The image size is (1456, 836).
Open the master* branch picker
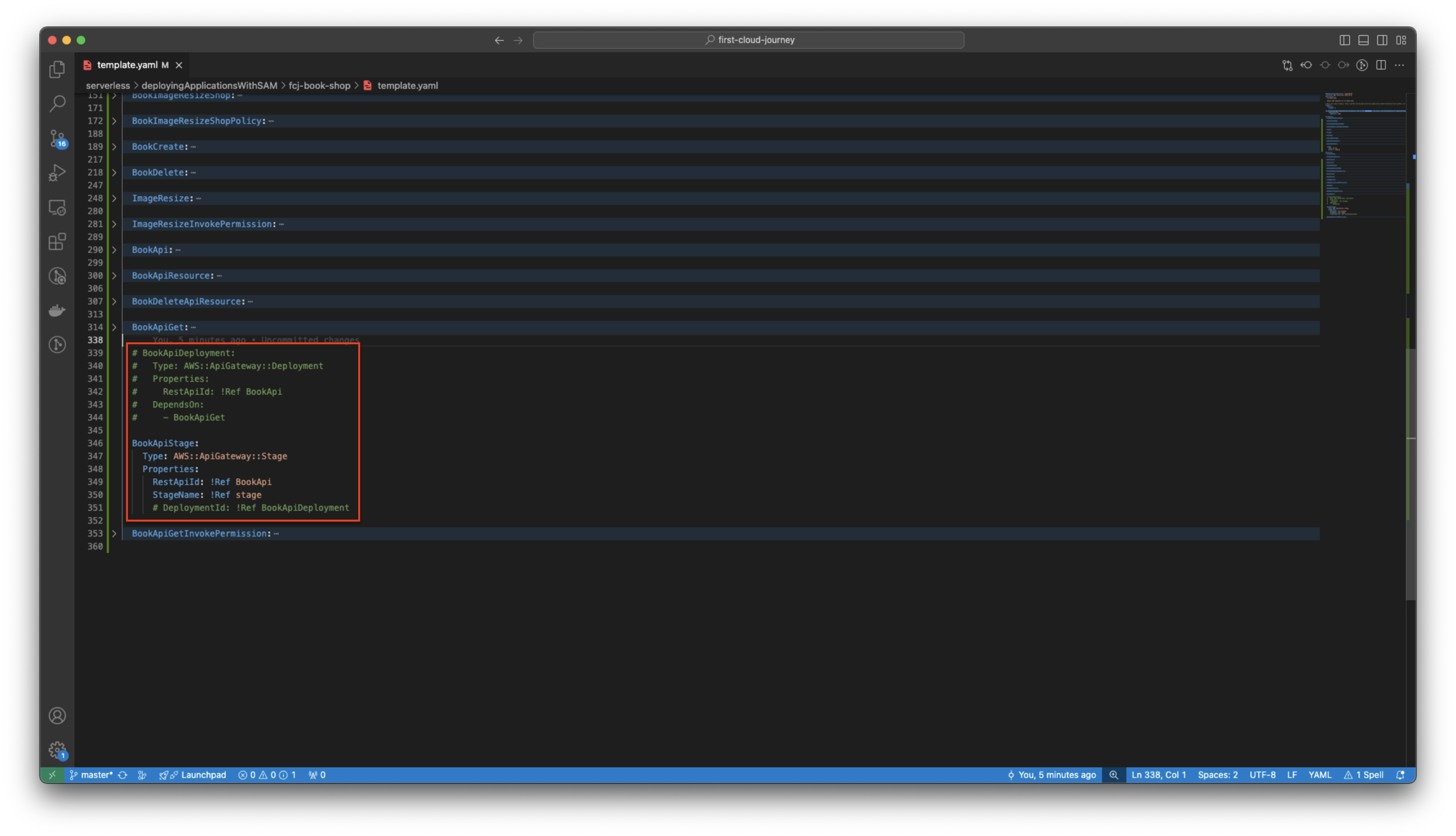pyautogui.click(x=91, y=775)
